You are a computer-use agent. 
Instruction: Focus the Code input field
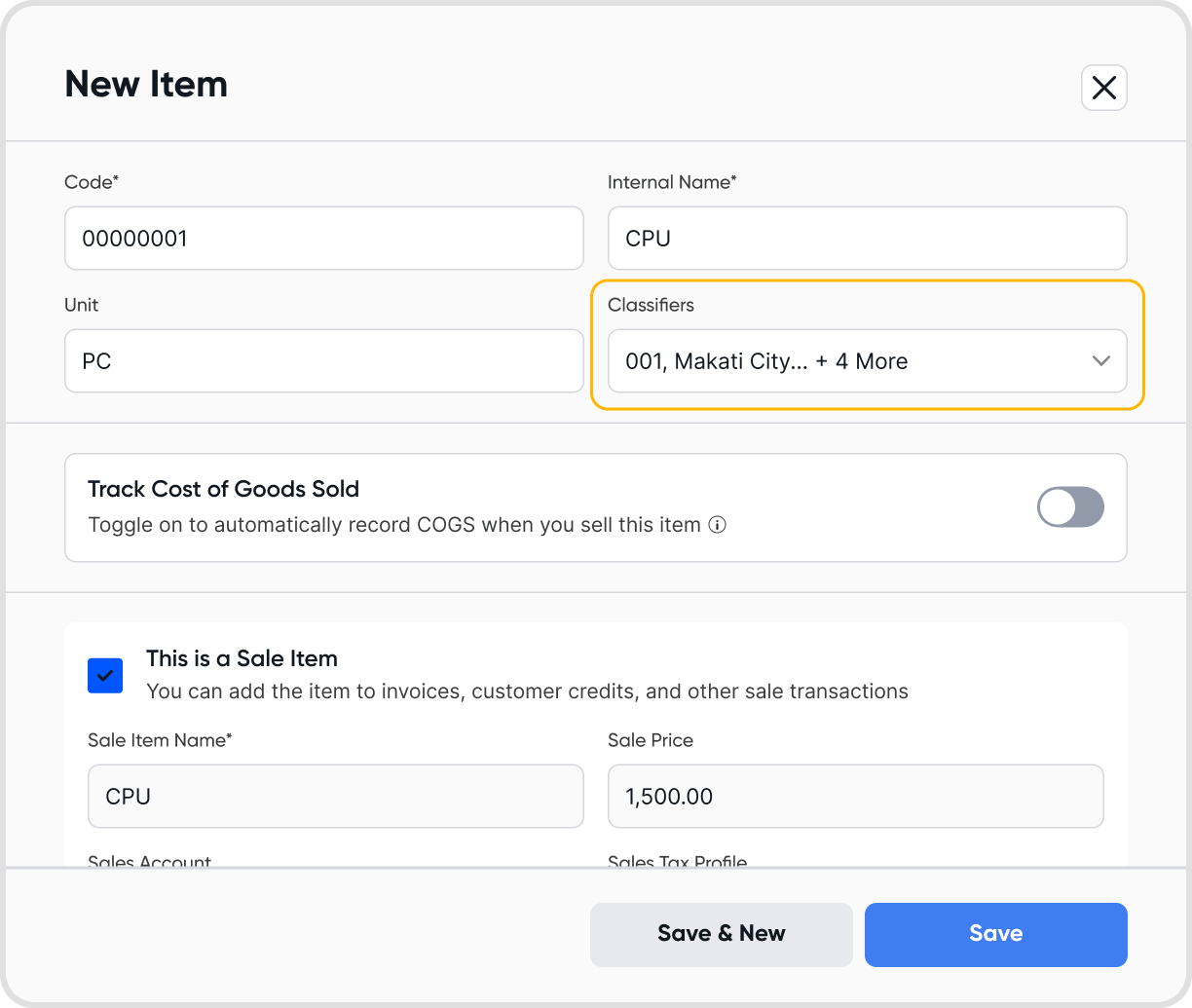[323, 239]
